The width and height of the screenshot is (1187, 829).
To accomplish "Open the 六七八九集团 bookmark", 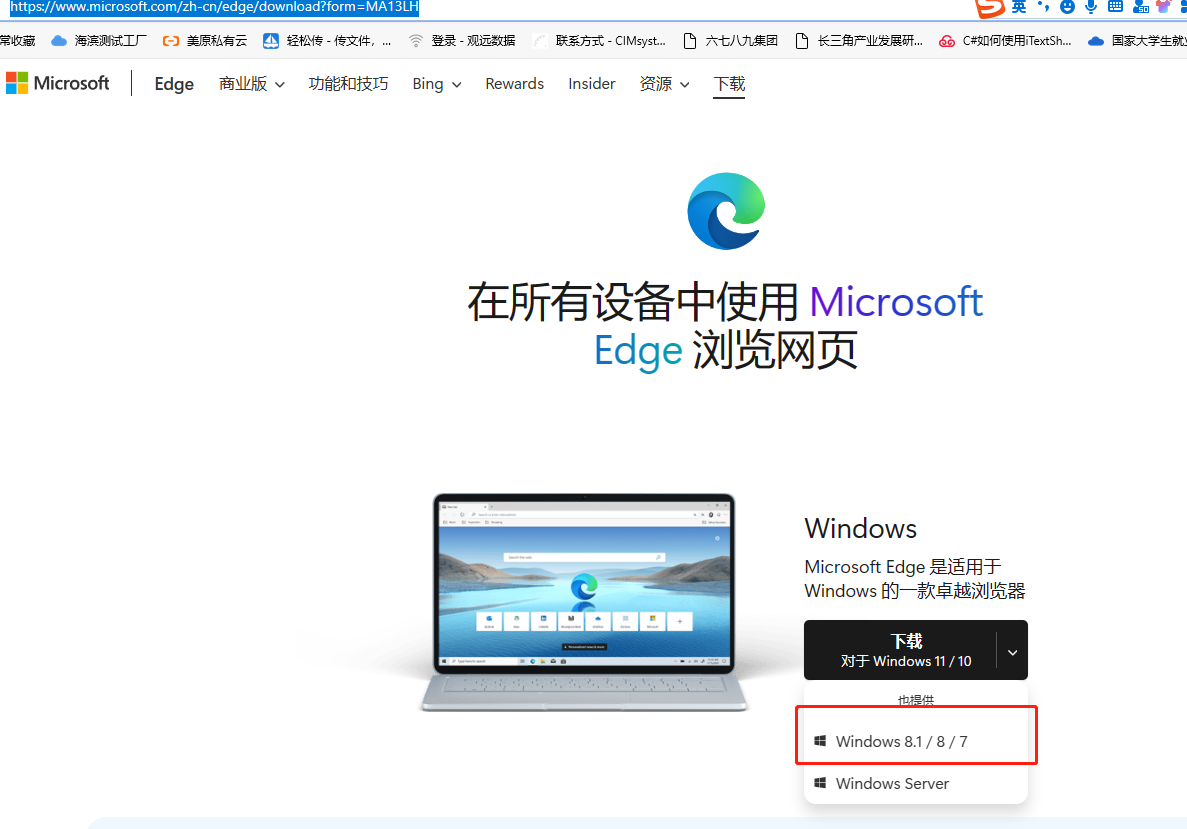I will 731,41.
